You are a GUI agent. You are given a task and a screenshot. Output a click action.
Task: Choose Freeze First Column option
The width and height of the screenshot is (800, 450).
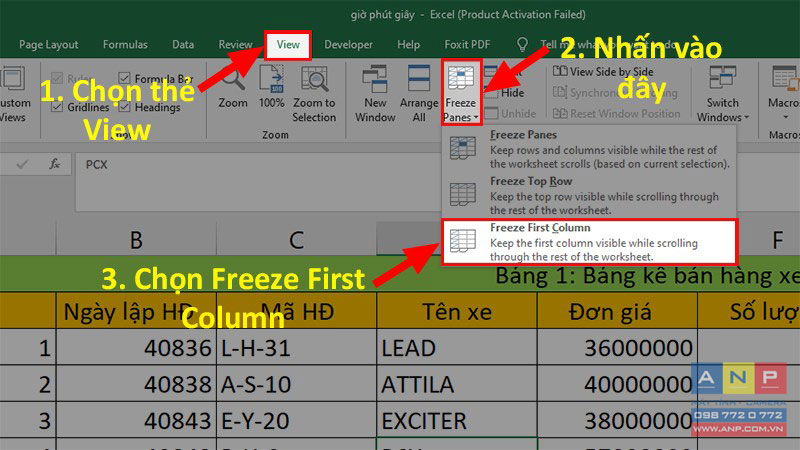coord(589,242)
